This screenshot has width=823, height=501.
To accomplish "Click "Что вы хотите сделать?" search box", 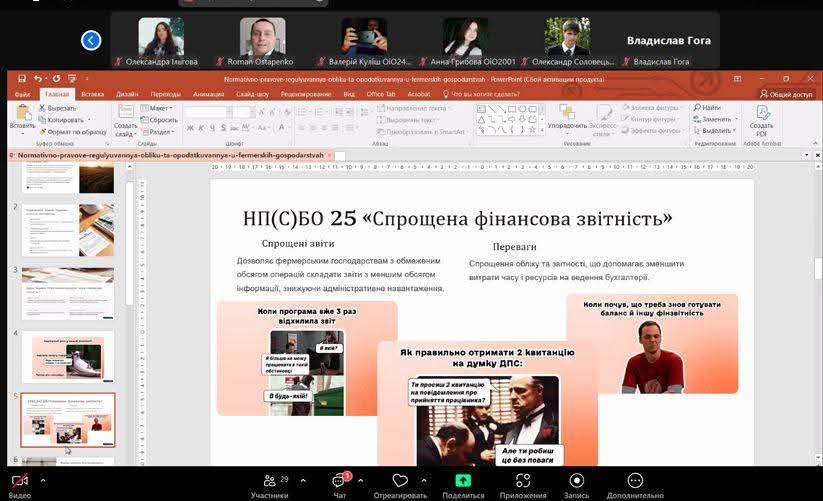I will tap(481, 94).
